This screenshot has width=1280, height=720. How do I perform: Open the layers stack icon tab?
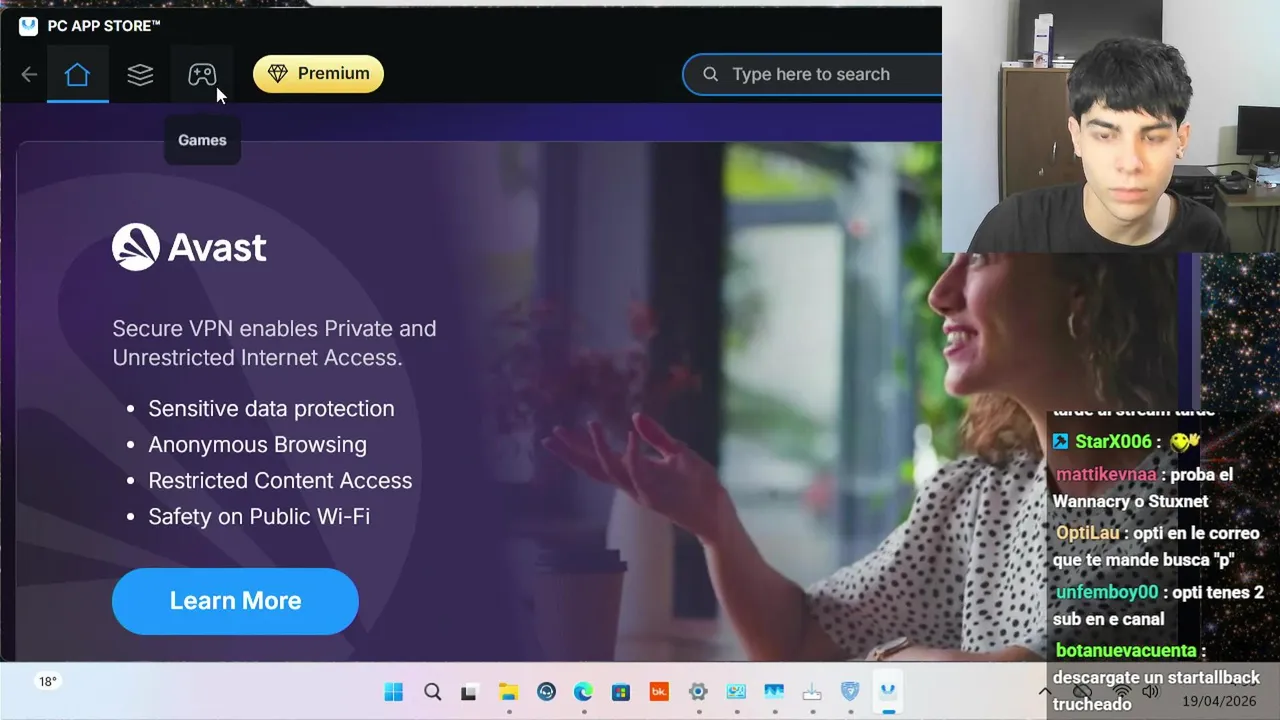point(140,74)
